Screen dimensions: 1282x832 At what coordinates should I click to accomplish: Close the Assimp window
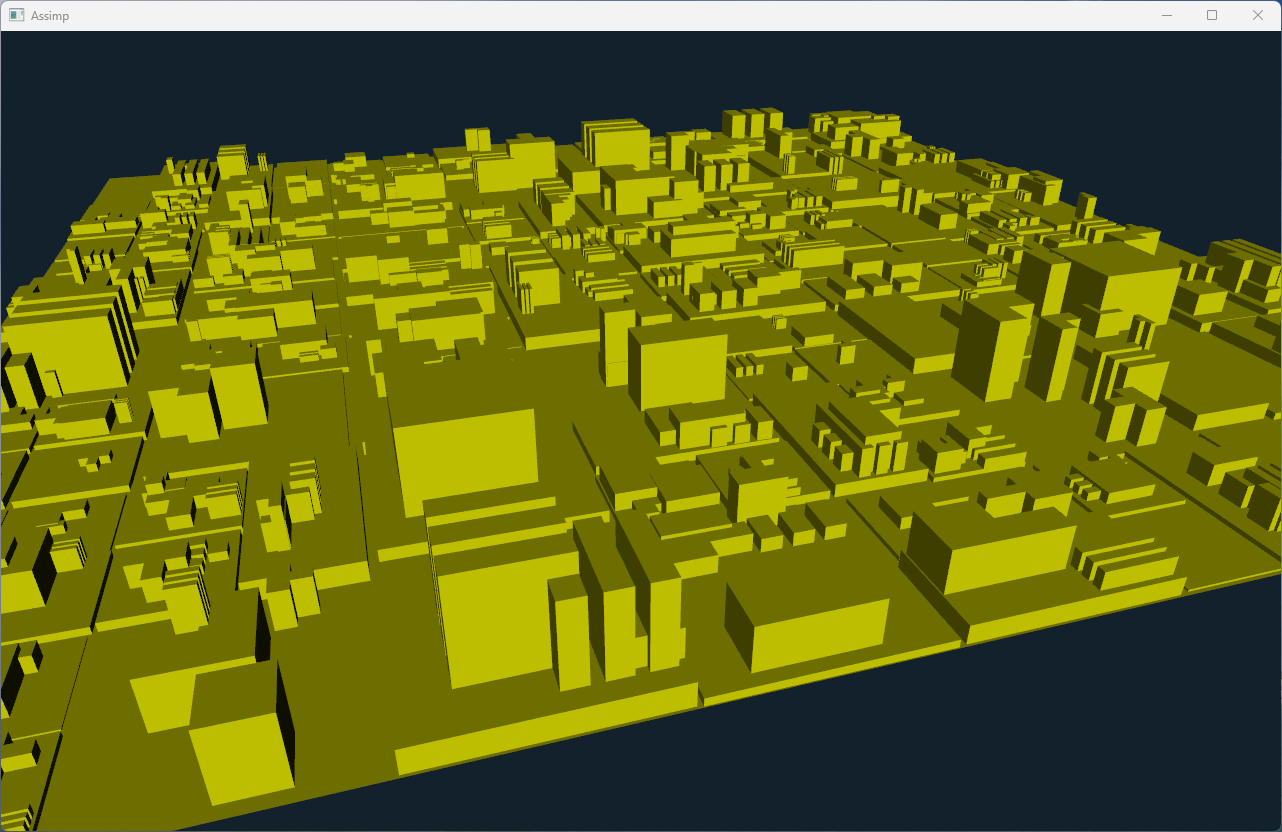point(1258,15)
